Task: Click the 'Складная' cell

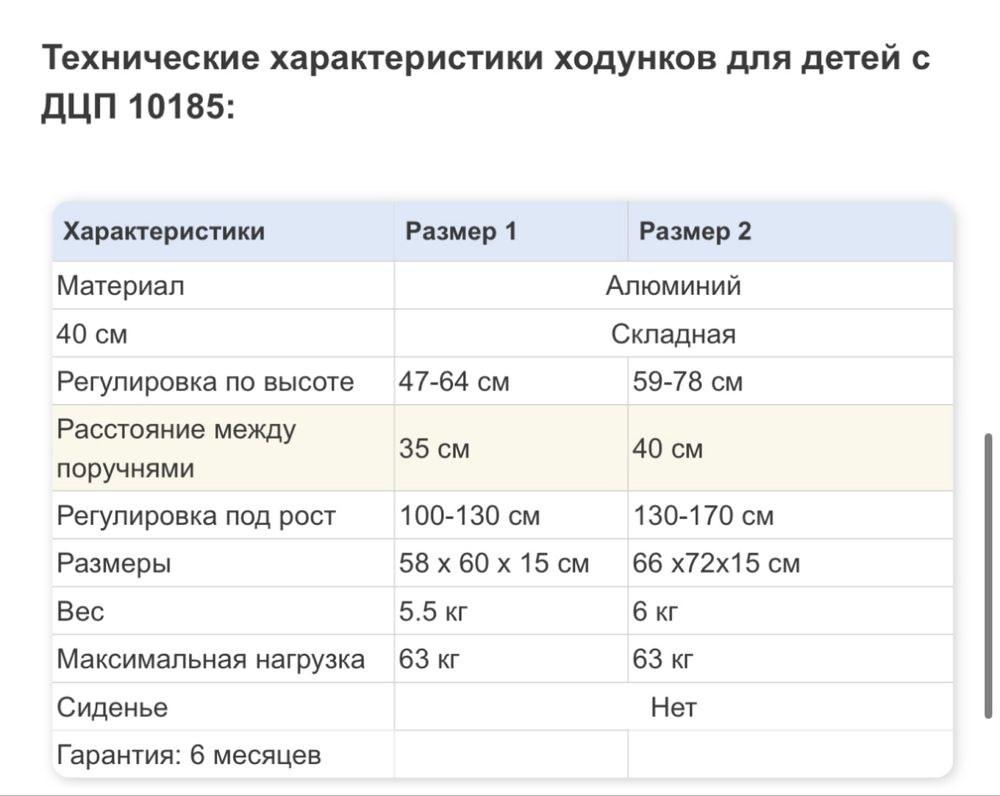Action: coord(673,334)
